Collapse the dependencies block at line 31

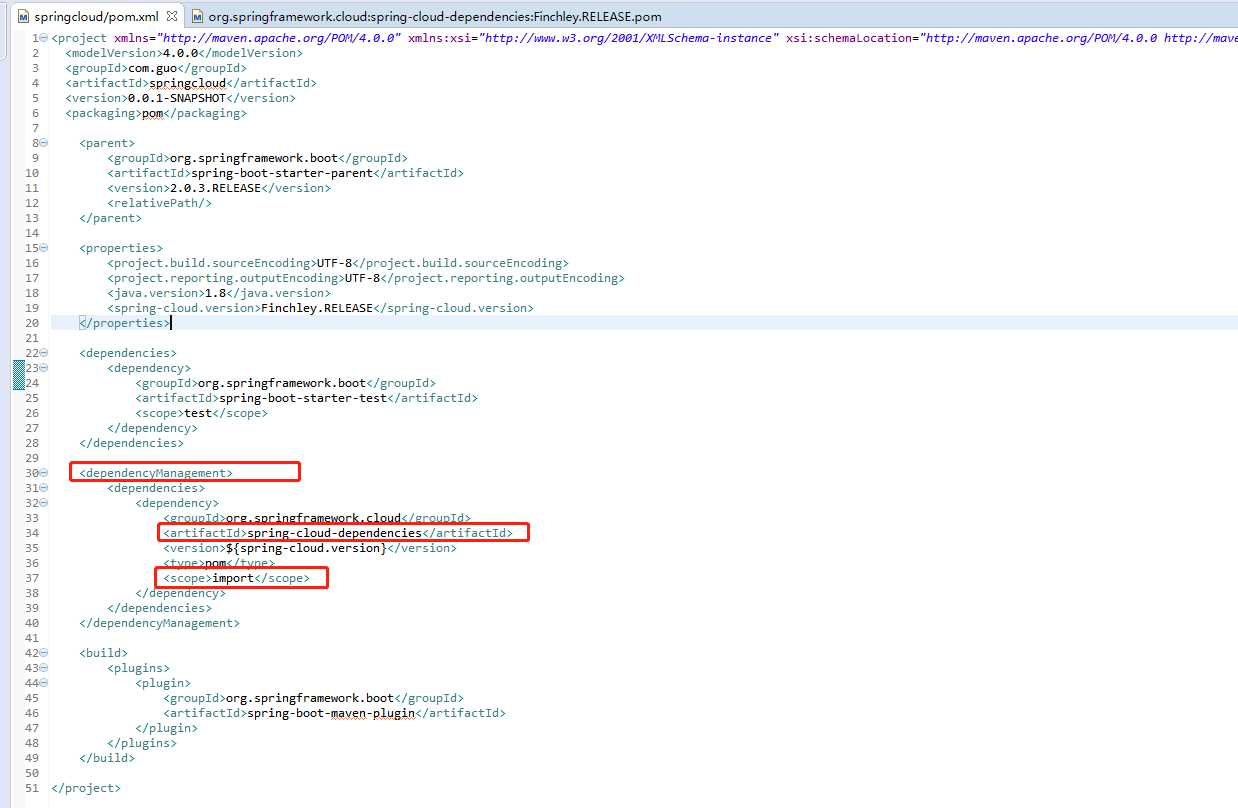(44, 488)
